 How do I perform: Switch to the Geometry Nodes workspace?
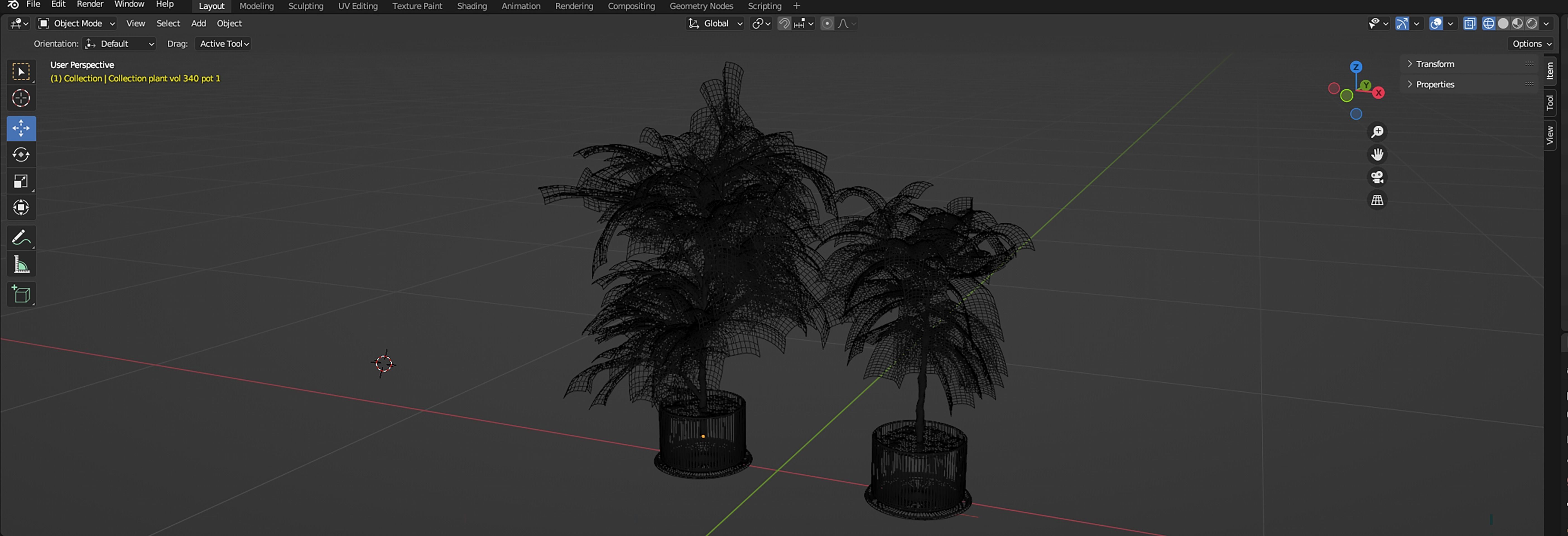point(701,6)
